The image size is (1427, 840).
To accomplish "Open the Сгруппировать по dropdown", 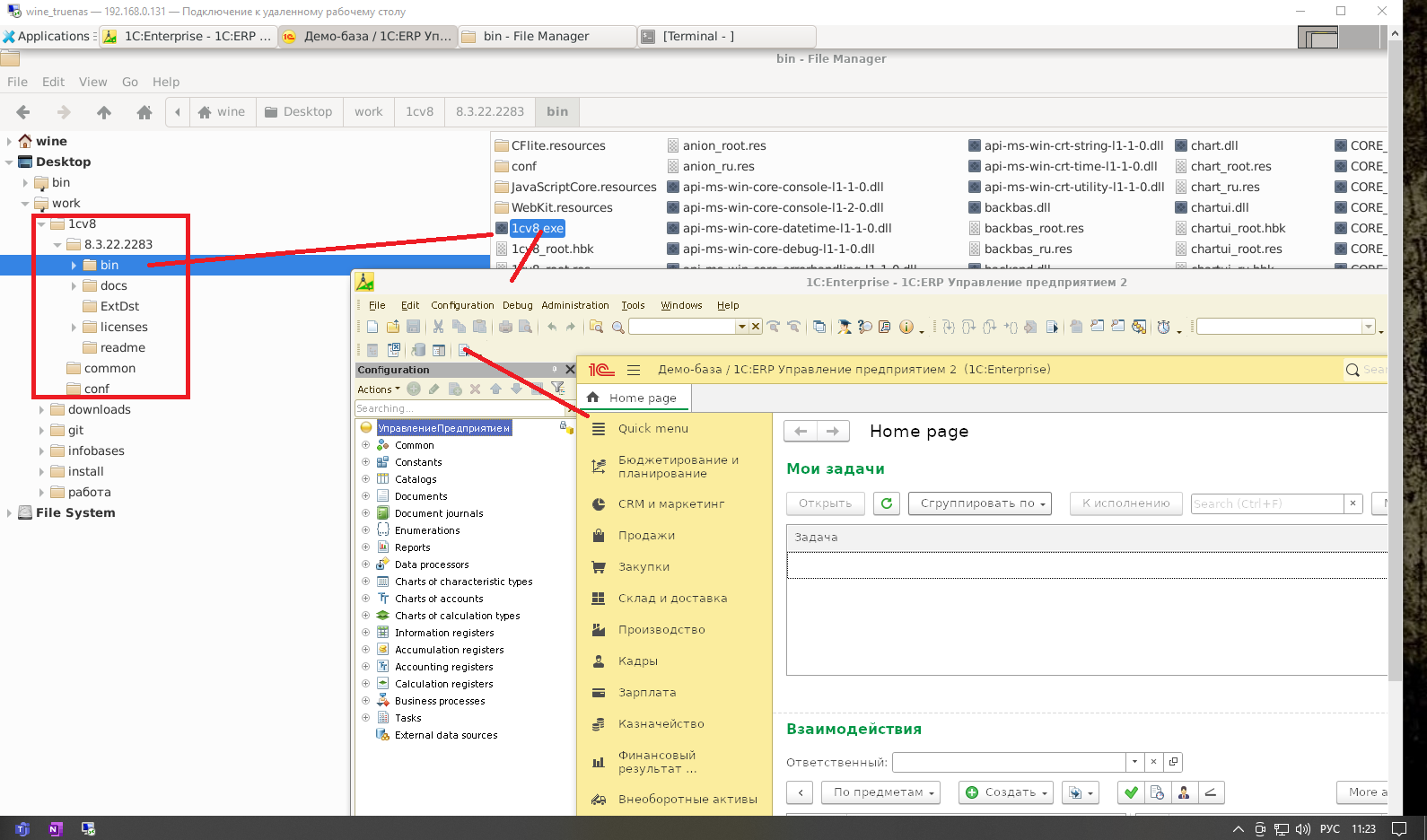I will (x=979, y=503).
